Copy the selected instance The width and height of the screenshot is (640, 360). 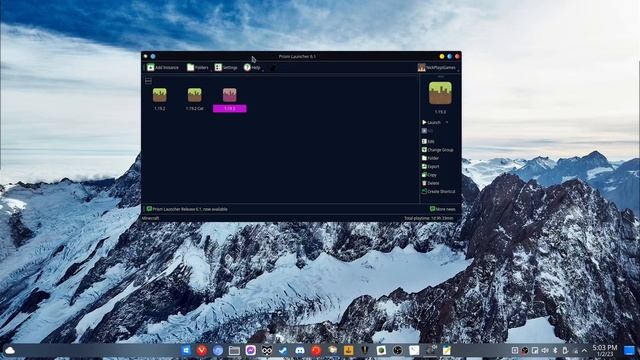click(x=429, y=175)
